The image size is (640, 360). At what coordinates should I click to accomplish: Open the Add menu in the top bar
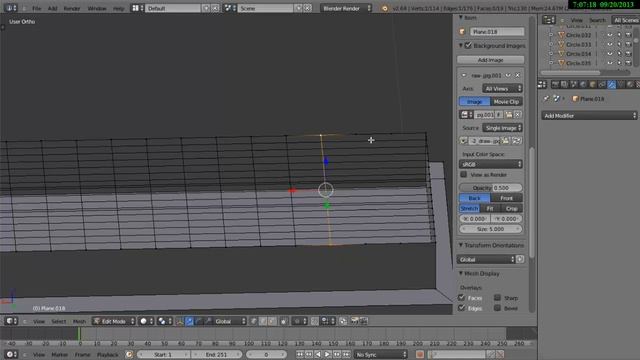coord(52,8)
